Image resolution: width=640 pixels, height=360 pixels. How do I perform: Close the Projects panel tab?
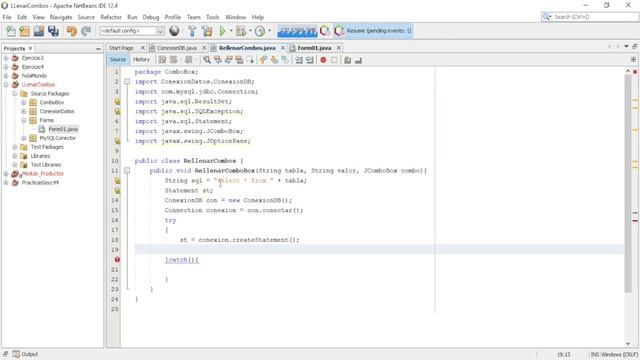30,48
